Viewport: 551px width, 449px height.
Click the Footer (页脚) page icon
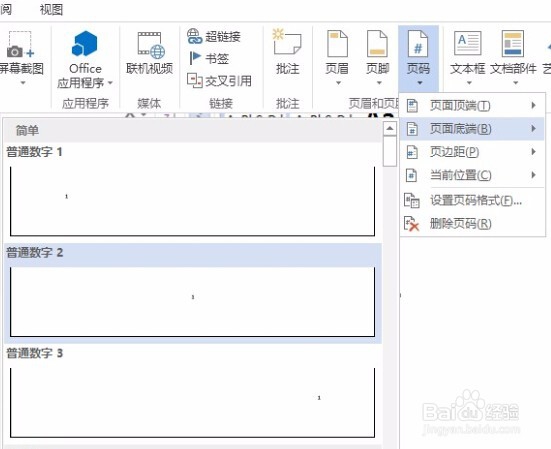(377, 44)
